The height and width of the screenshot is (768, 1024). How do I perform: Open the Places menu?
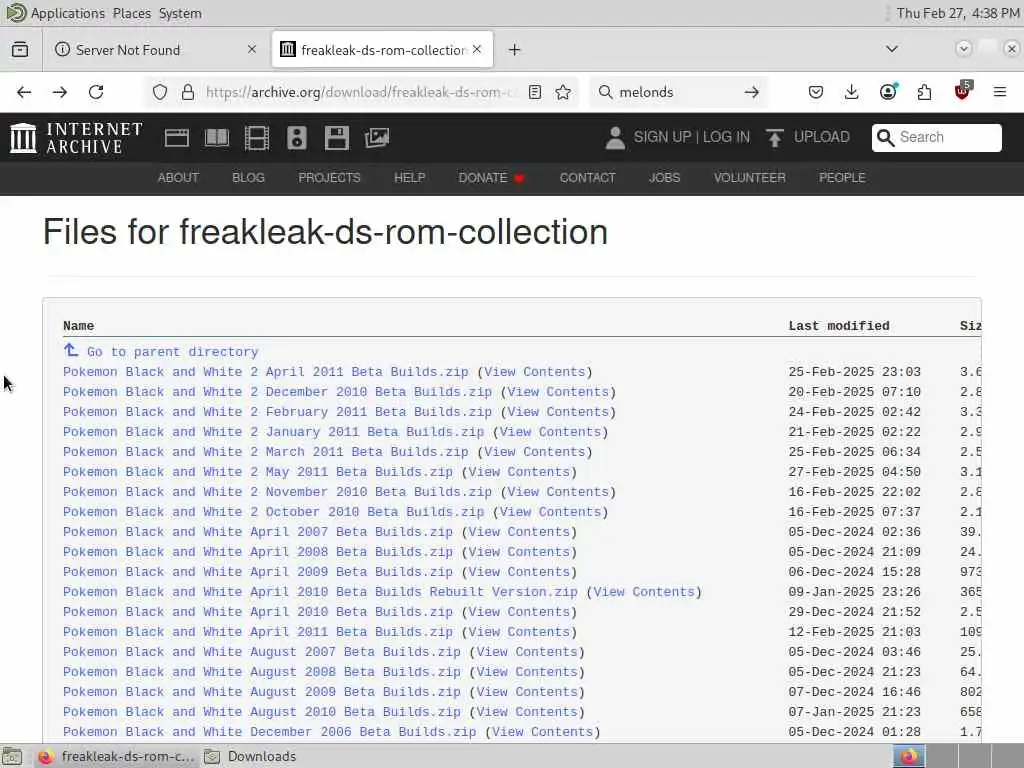(x=131, y=13)
